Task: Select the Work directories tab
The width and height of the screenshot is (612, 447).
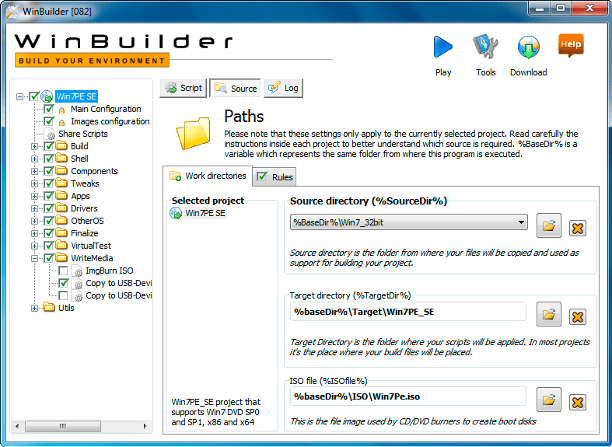Action: [x=207, y=176]
